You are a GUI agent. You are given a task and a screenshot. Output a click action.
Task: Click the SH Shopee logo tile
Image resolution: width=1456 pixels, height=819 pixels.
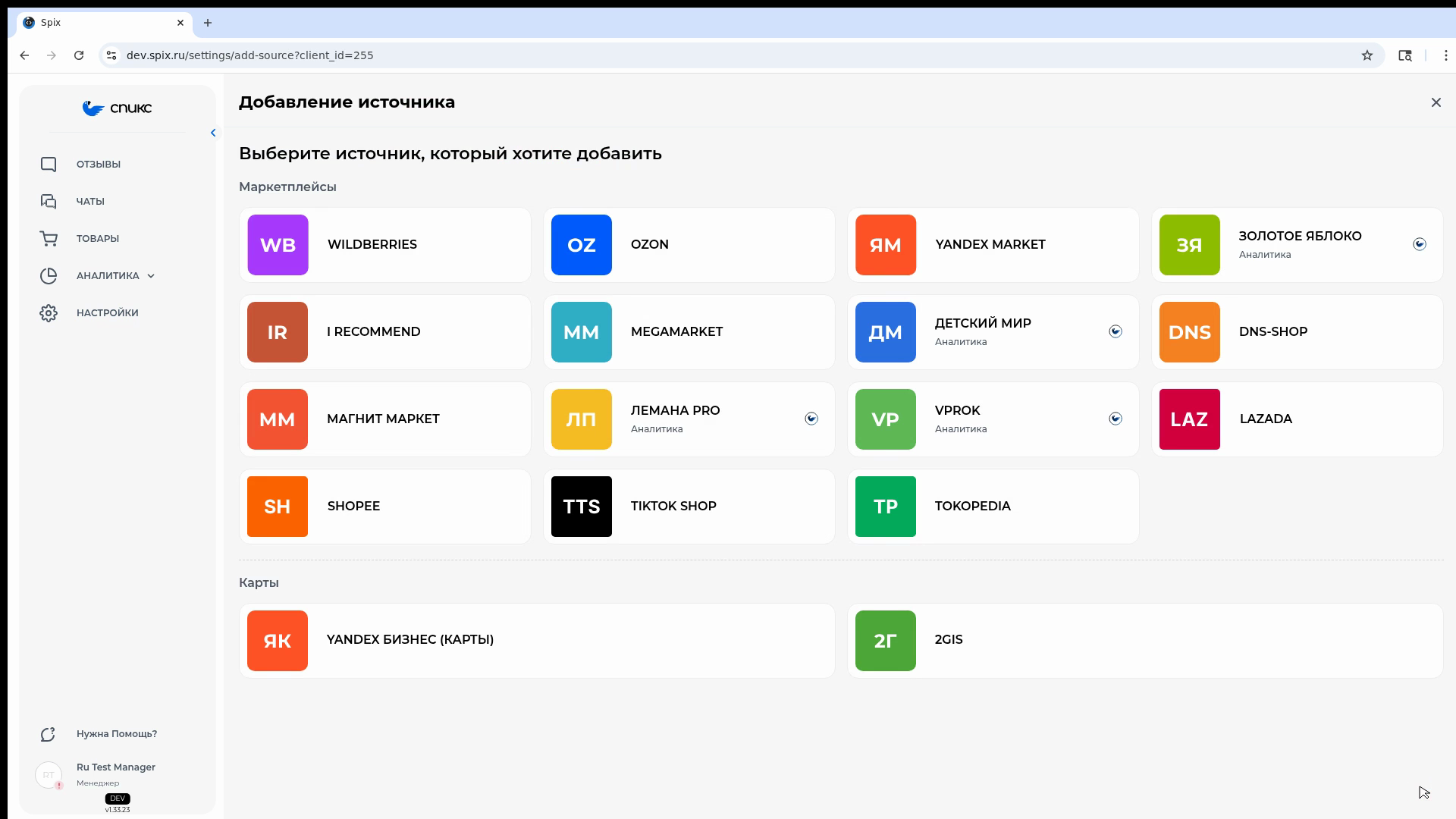278,507
